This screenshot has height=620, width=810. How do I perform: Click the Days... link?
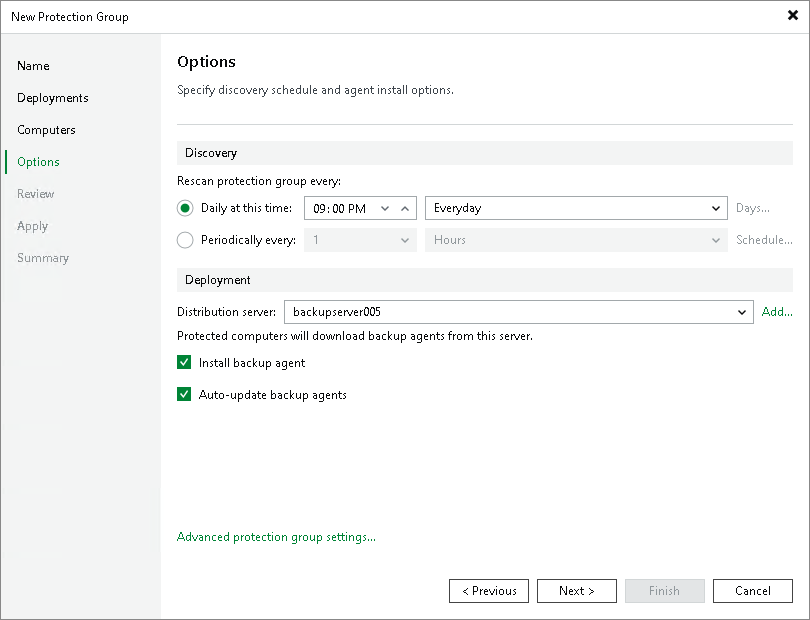[753, 208]
